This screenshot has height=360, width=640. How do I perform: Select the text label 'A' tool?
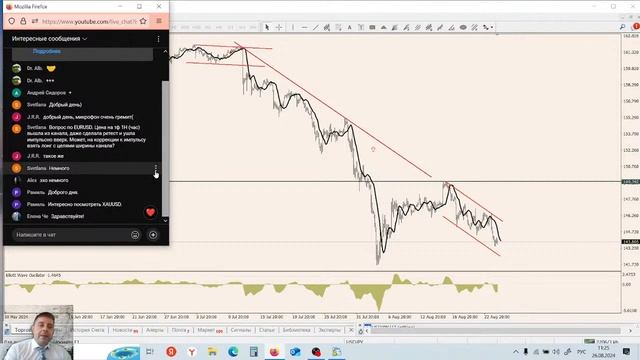pyautogui.click(x=349, y=27)
